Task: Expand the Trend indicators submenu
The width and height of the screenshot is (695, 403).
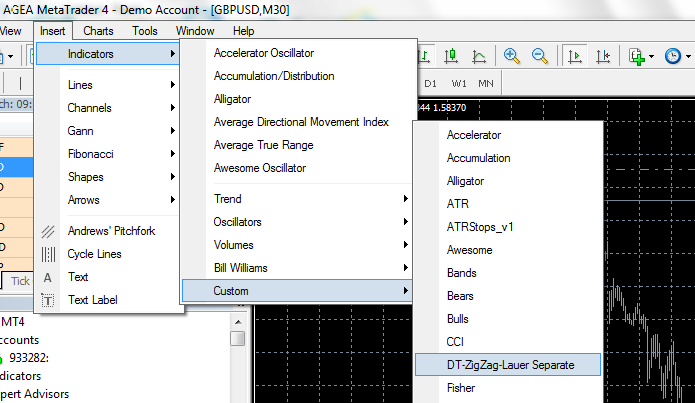Action: tap(297, 199)
